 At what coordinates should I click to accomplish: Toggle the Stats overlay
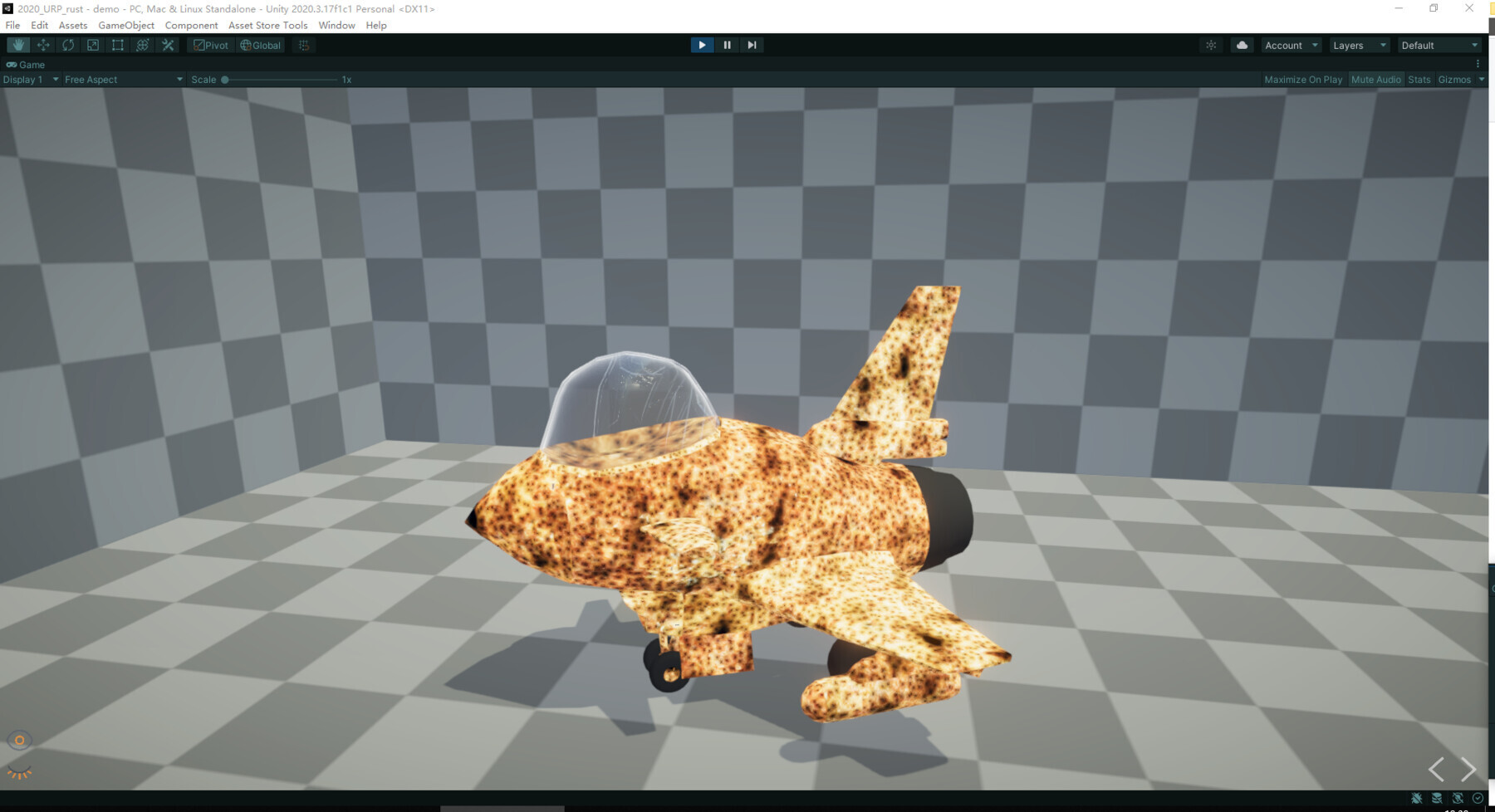1419,79
